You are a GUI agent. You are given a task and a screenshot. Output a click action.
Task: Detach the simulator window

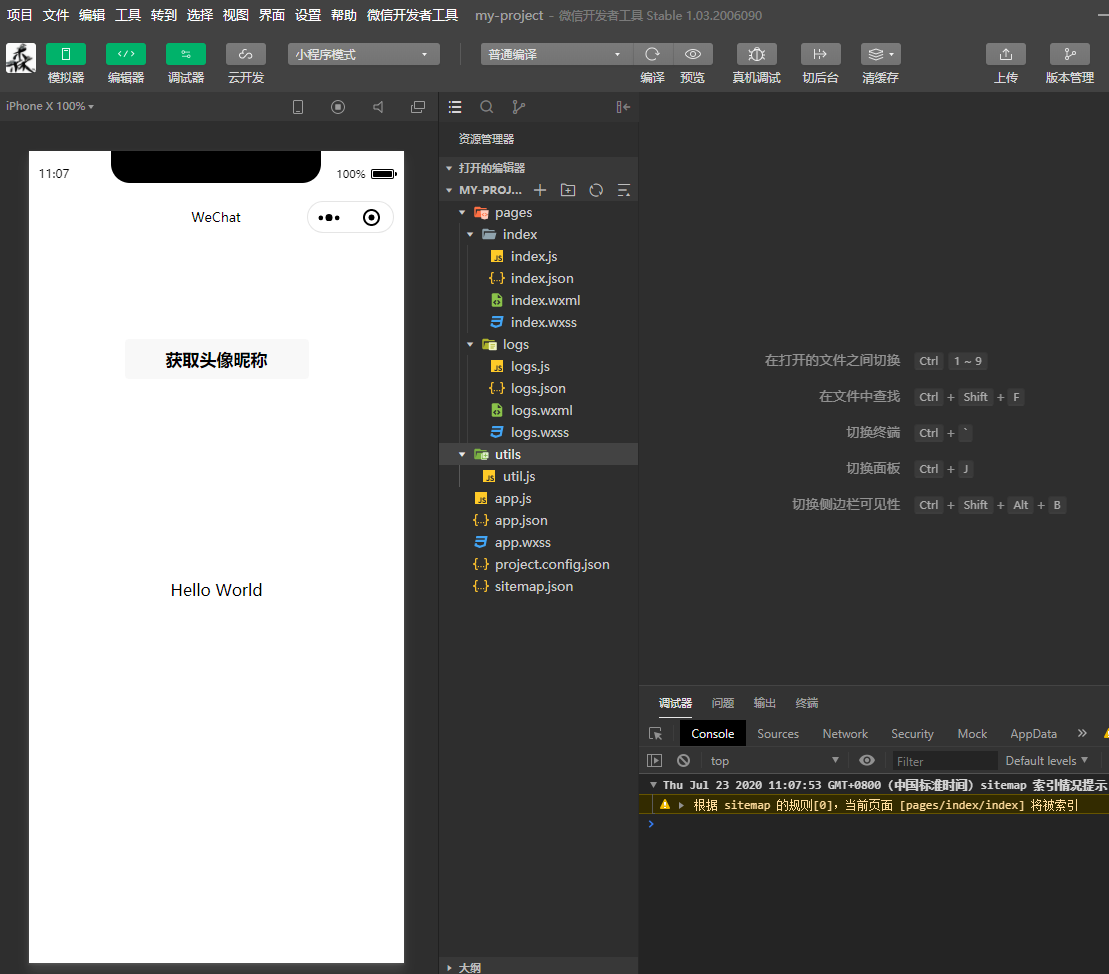tap(418, 107)
